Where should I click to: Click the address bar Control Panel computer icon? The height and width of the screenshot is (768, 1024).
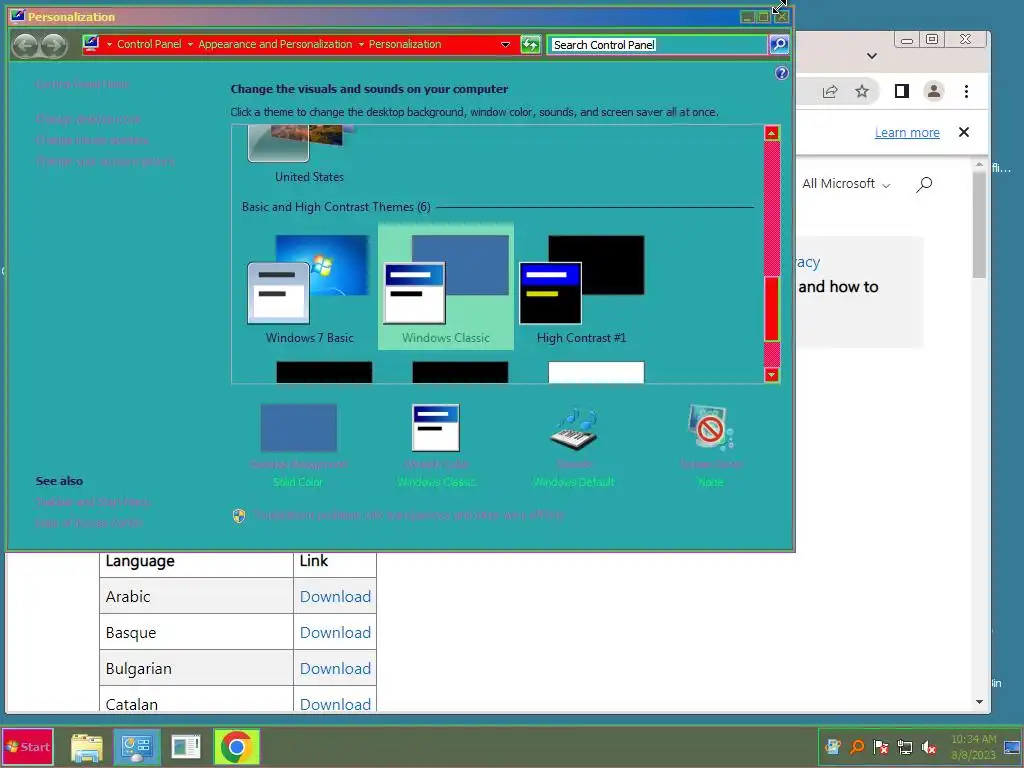pyautogui.click(x=91, y=44)
